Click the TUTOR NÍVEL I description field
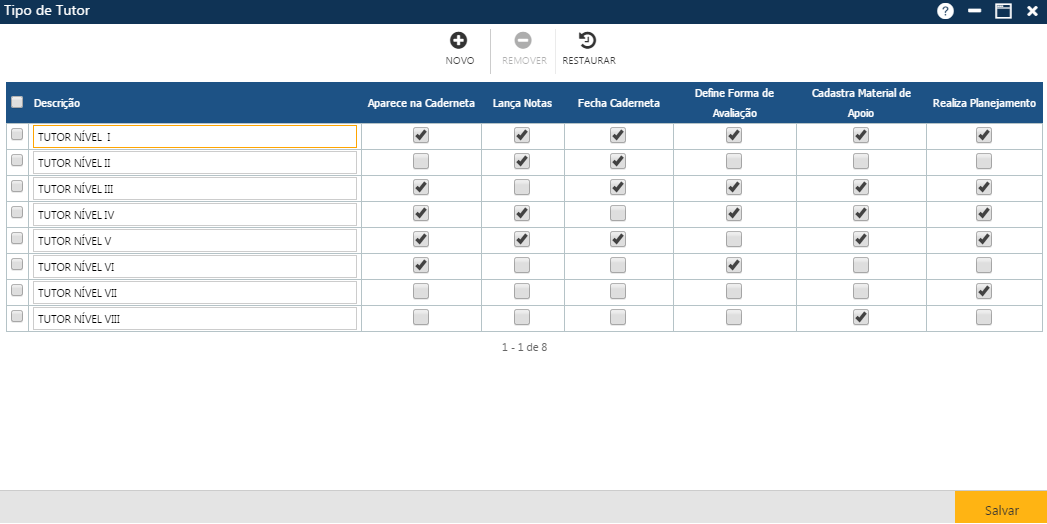This screenshot has width=1047, height=524. (195, 136)
